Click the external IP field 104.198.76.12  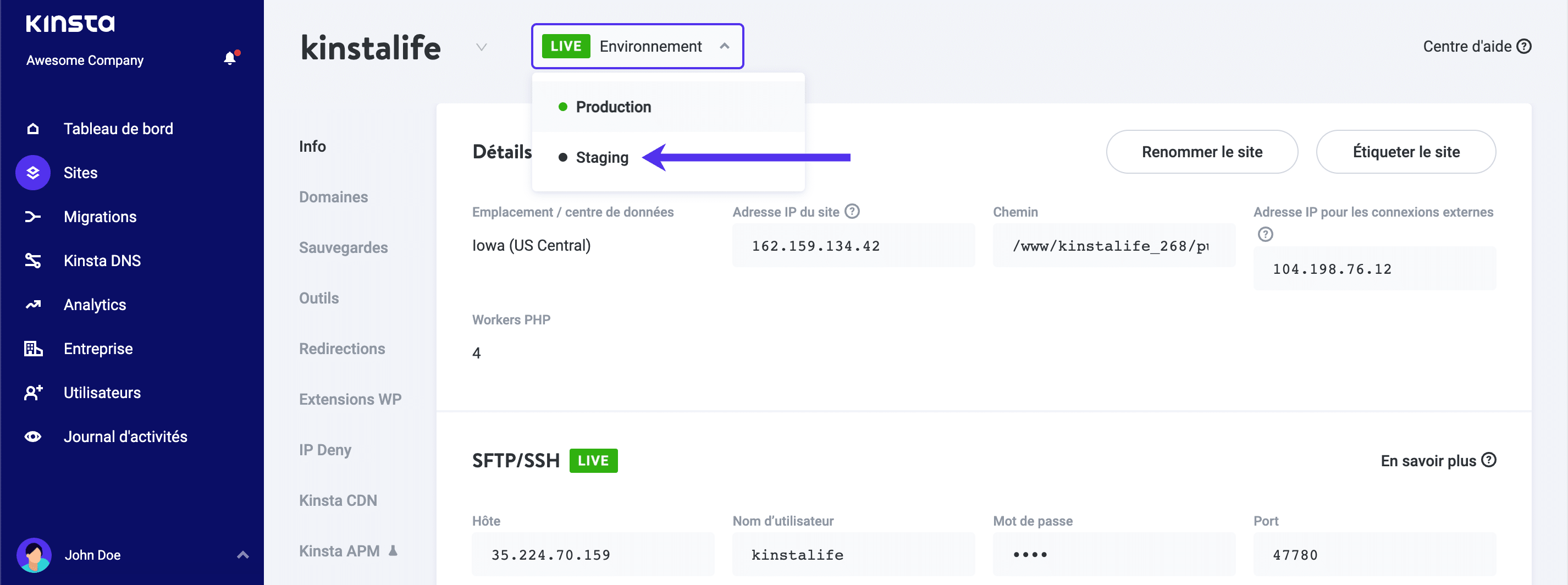(1374, 268)
